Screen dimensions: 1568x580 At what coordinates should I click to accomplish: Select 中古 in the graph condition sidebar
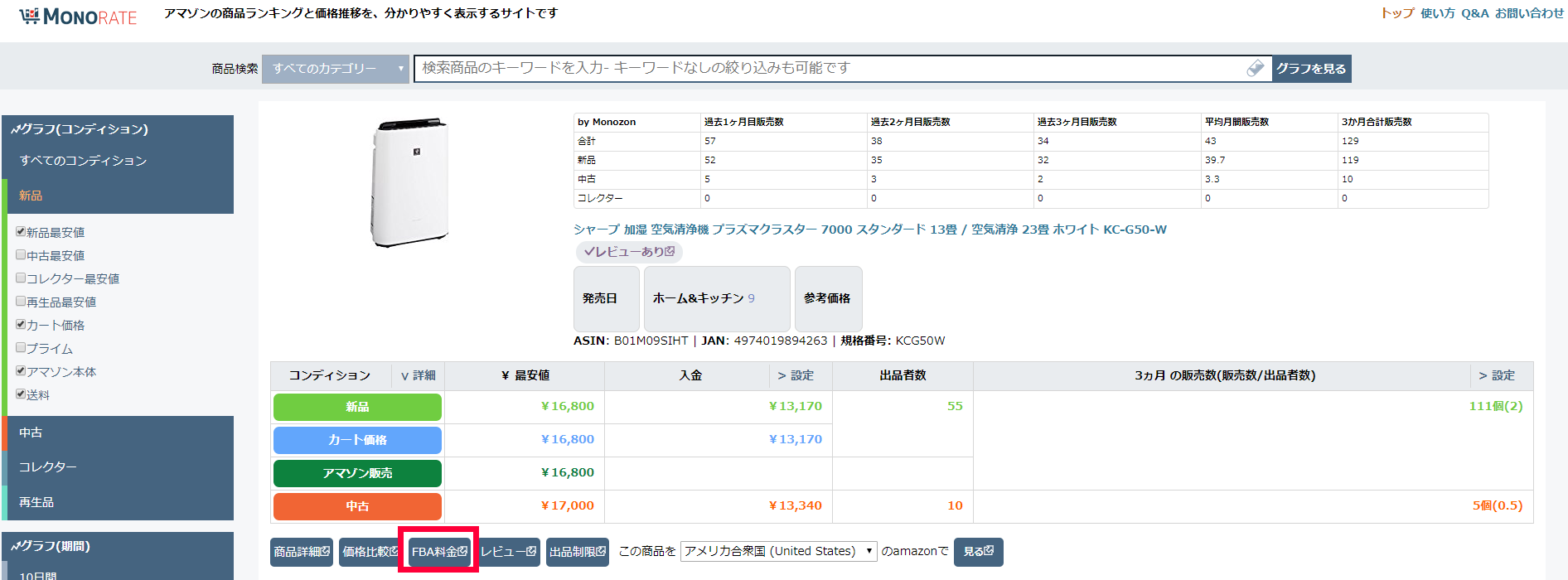coord(31,433)
